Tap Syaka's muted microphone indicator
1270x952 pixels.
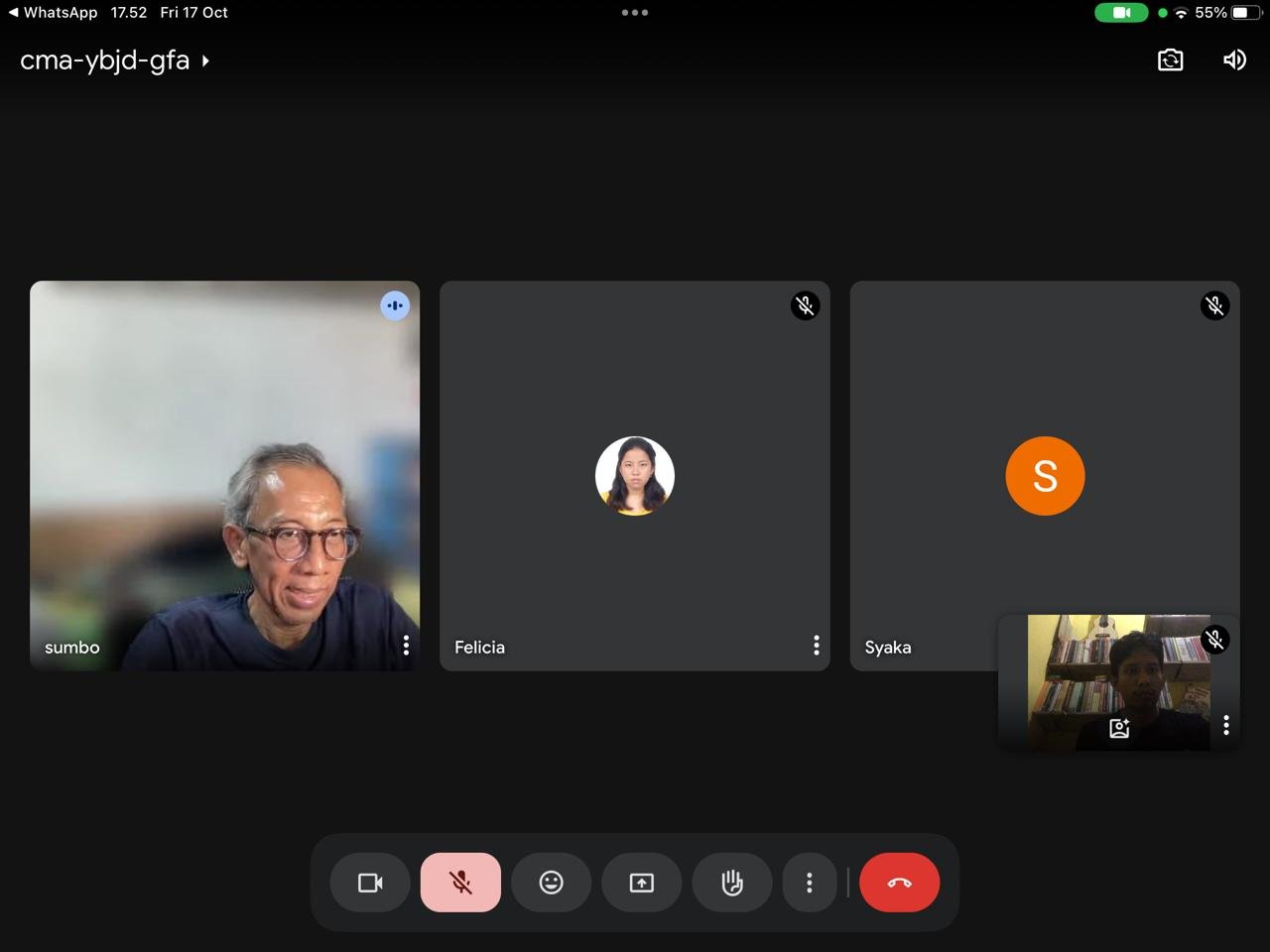click(x=1214, y=305)
